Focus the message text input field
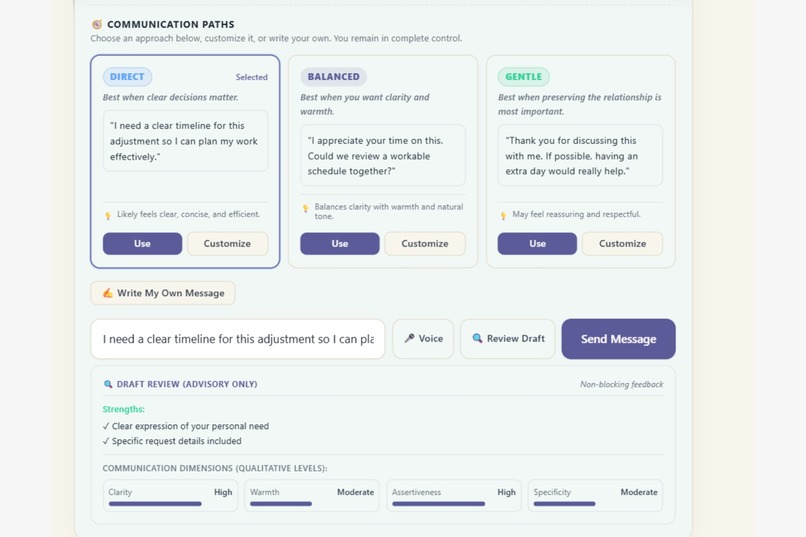Screen dimensions: 806x537 click(x=238, y=339)
